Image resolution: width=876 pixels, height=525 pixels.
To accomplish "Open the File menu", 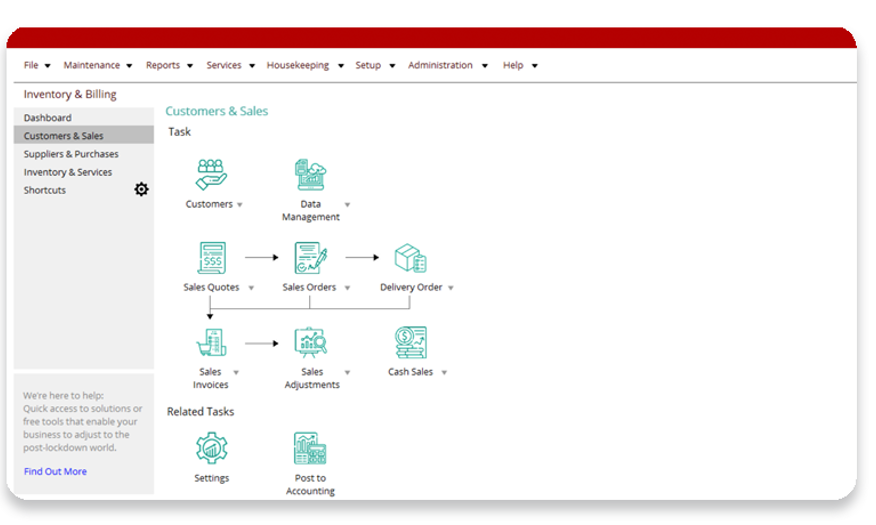I will (x=37, y=65).
